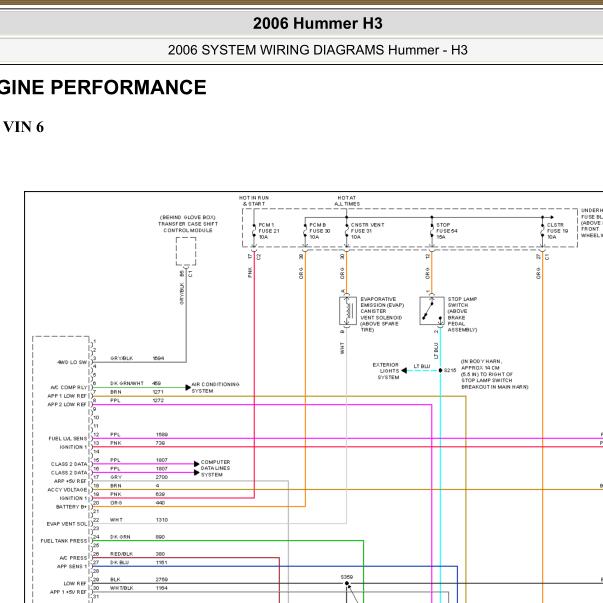This screenshot has height=603, width=603.
Task: Click circuit number 2700 on gray wire
Action: (162, 477)
